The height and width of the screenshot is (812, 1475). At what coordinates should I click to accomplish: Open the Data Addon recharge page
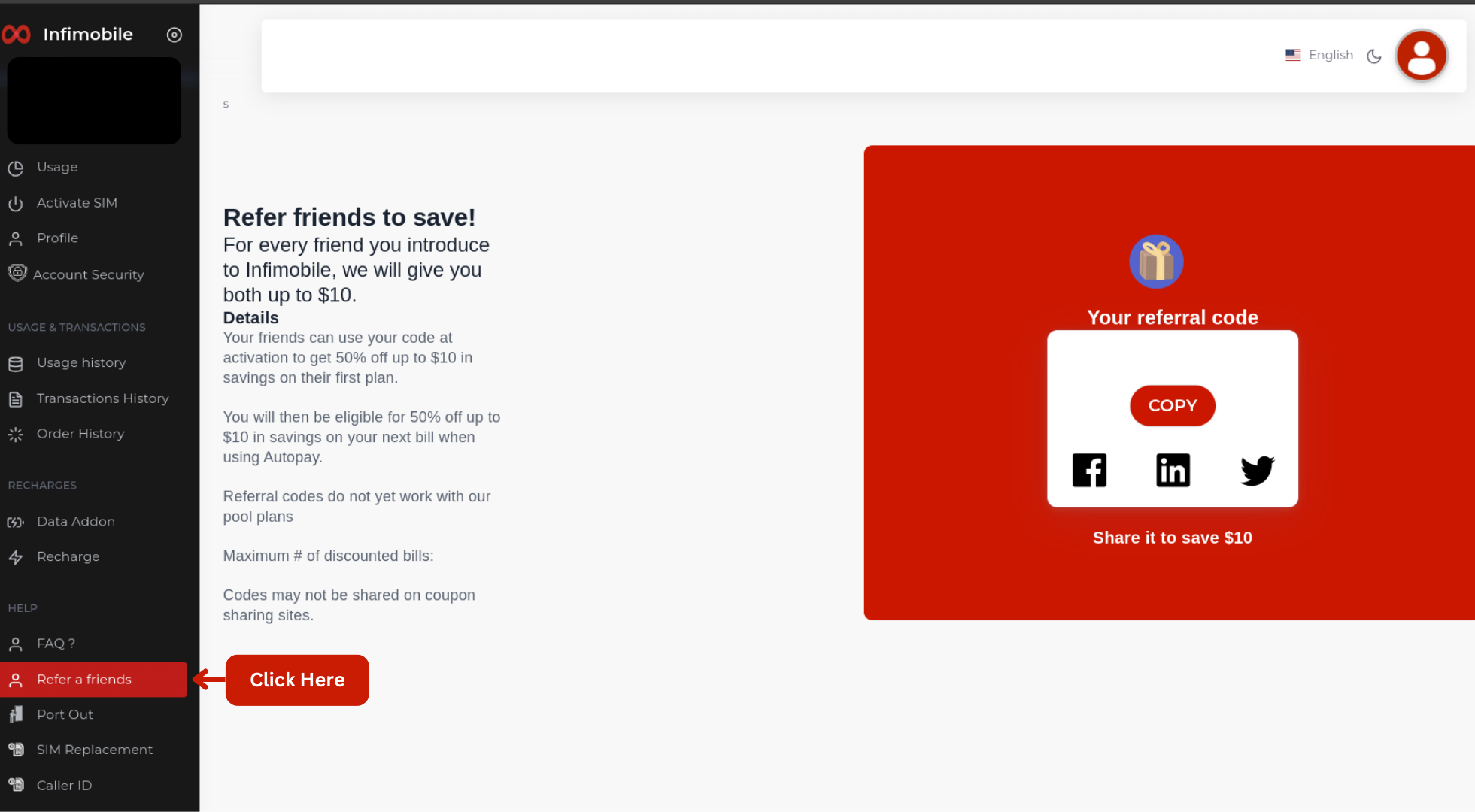pos(76,522)
